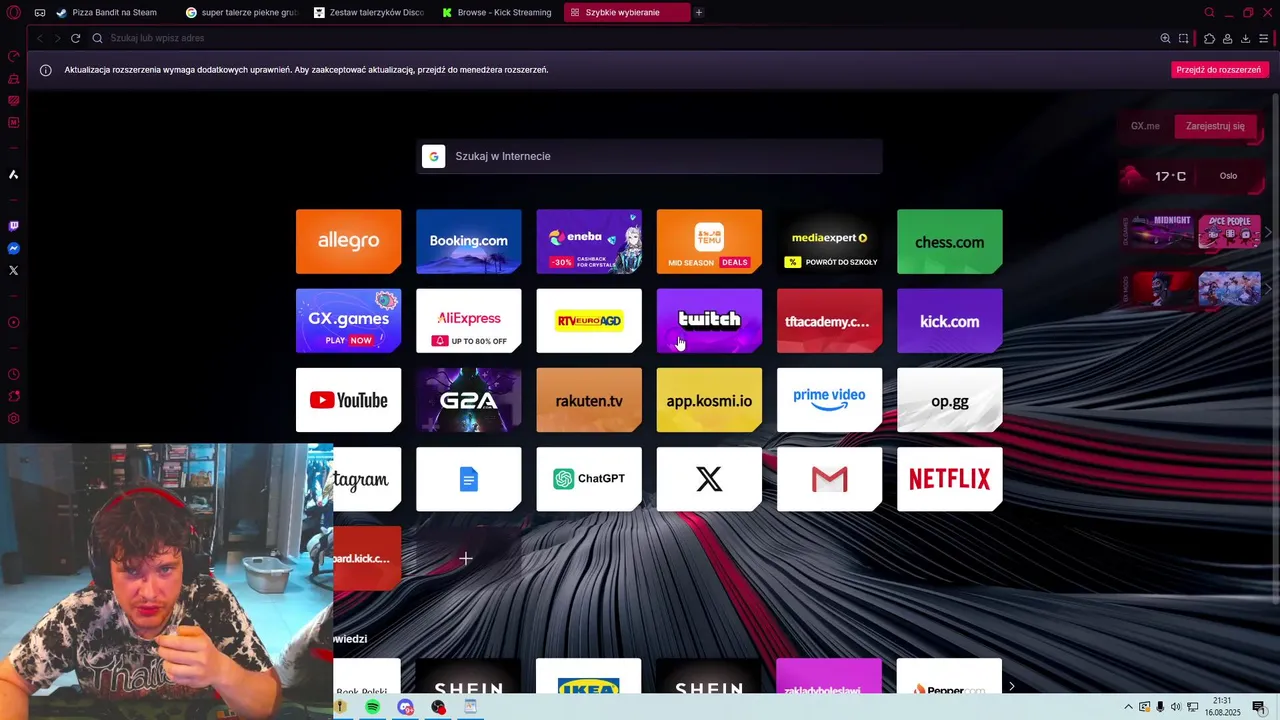Open Messenger in the sidebar
The image size is (1280, 720).
coord(14,248)
